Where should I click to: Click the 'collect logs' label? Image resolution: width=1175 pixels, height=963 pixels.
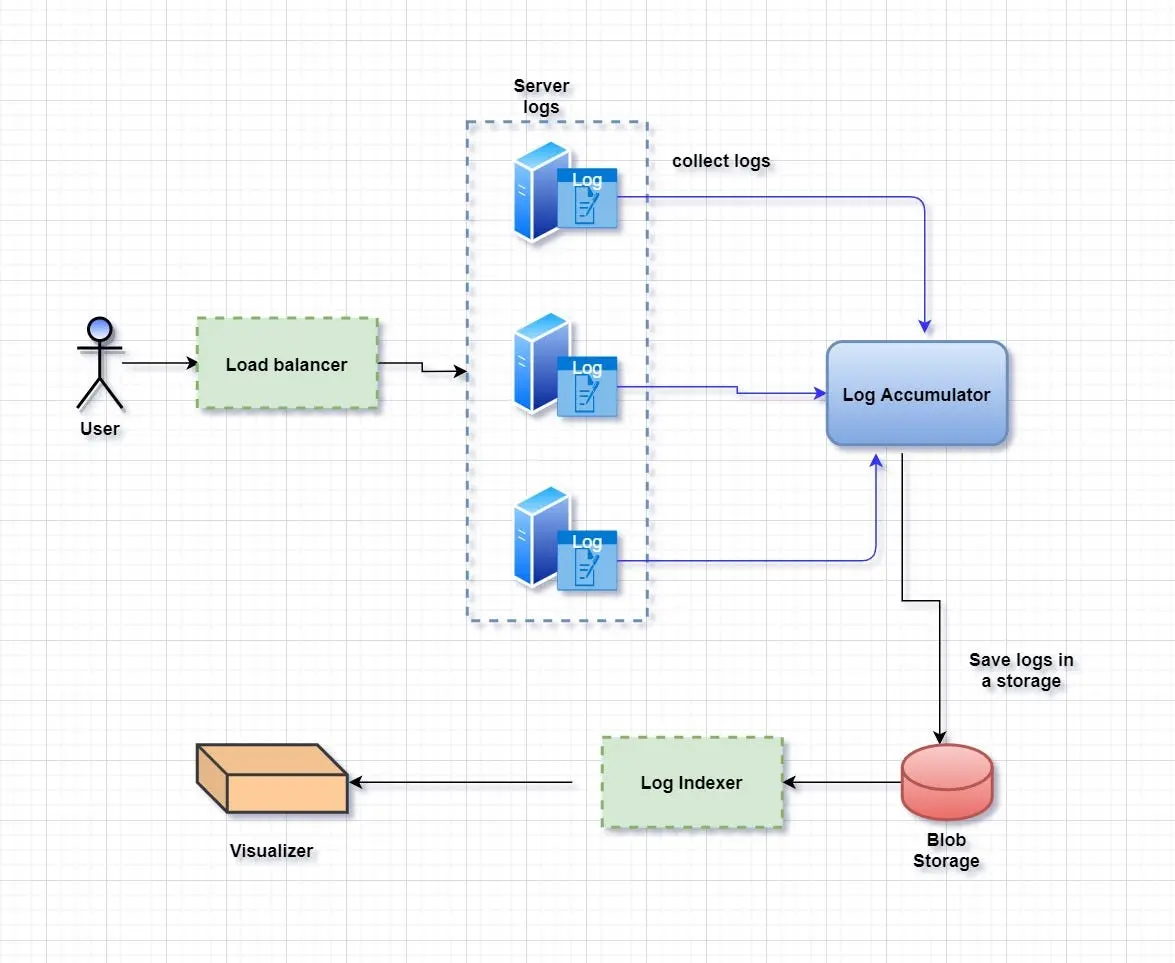[x=721, y=161]
